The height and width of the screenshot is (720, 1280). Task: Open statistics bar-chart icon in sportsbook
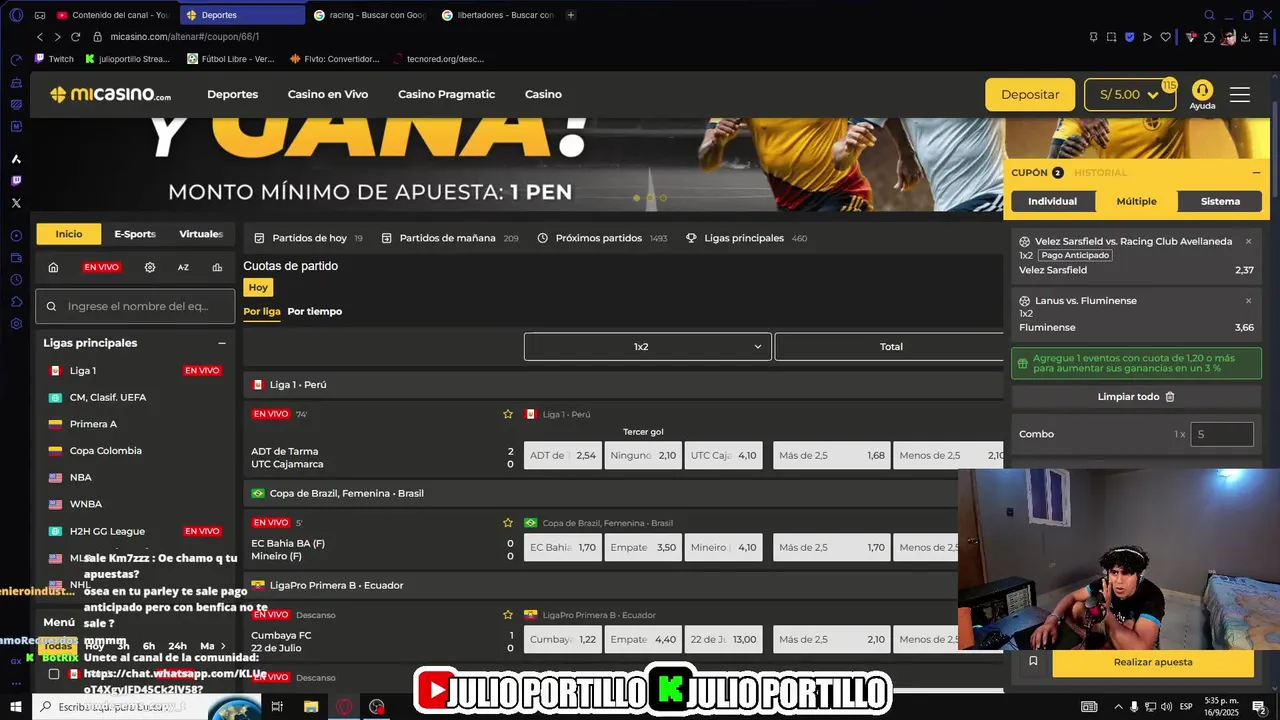pyautogui.click(x=217, y=267)
